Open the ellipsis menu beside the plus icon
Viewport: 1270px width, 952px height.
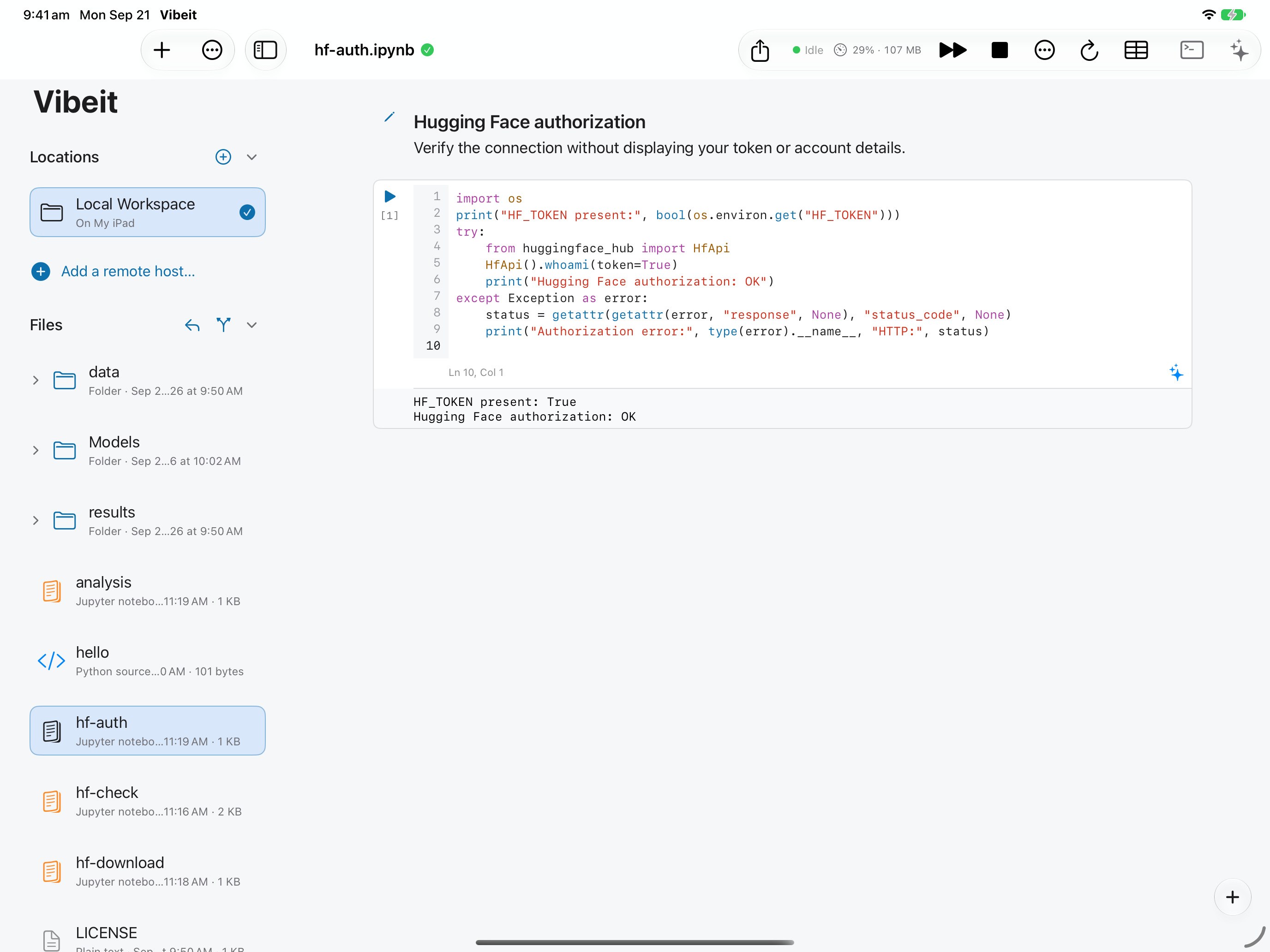click(x=212, y=50)
